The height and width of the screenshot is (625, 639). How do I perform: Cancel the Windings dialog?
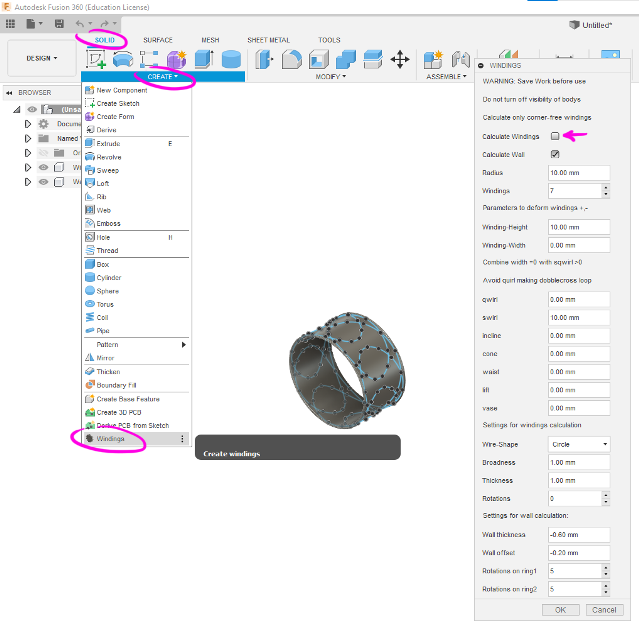(604, 610)
